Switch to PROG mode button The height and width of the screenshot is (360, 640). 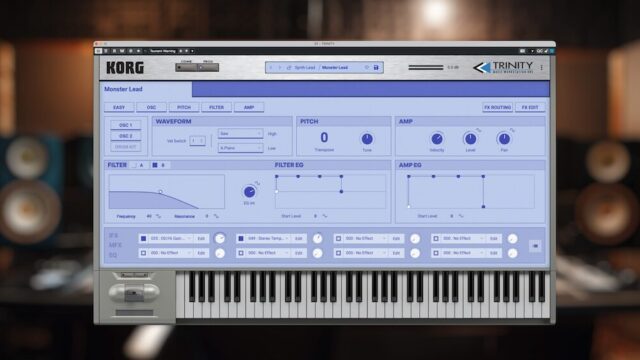[x=208, y=67]
